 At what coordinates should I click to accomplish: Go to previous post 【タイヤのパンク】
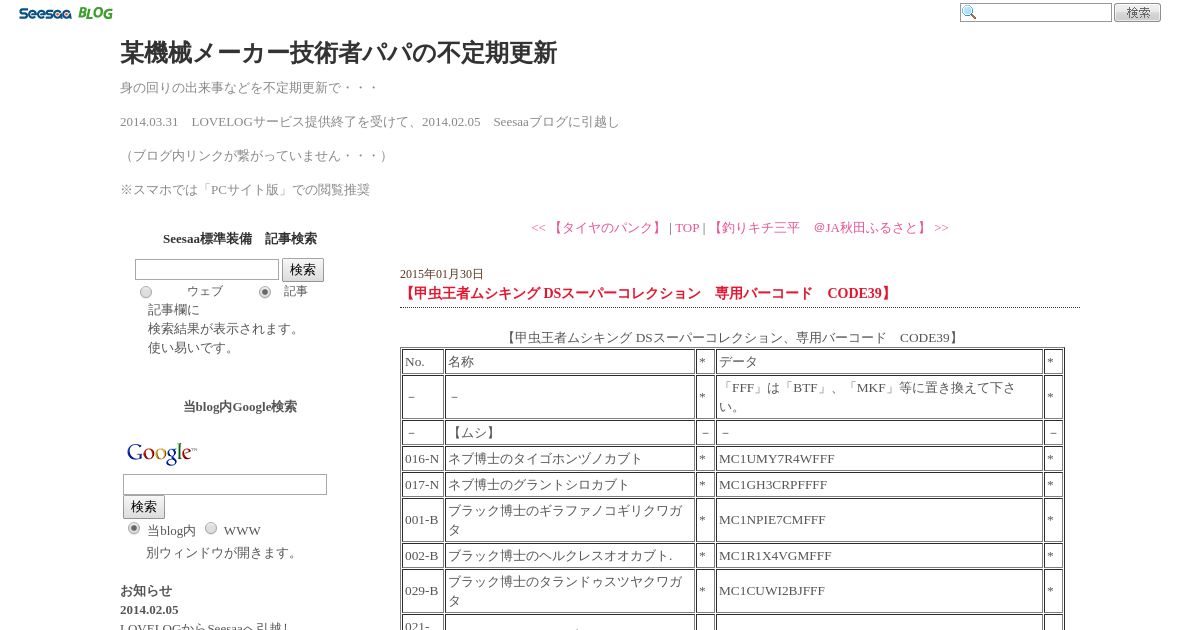[x=597, y=228]
